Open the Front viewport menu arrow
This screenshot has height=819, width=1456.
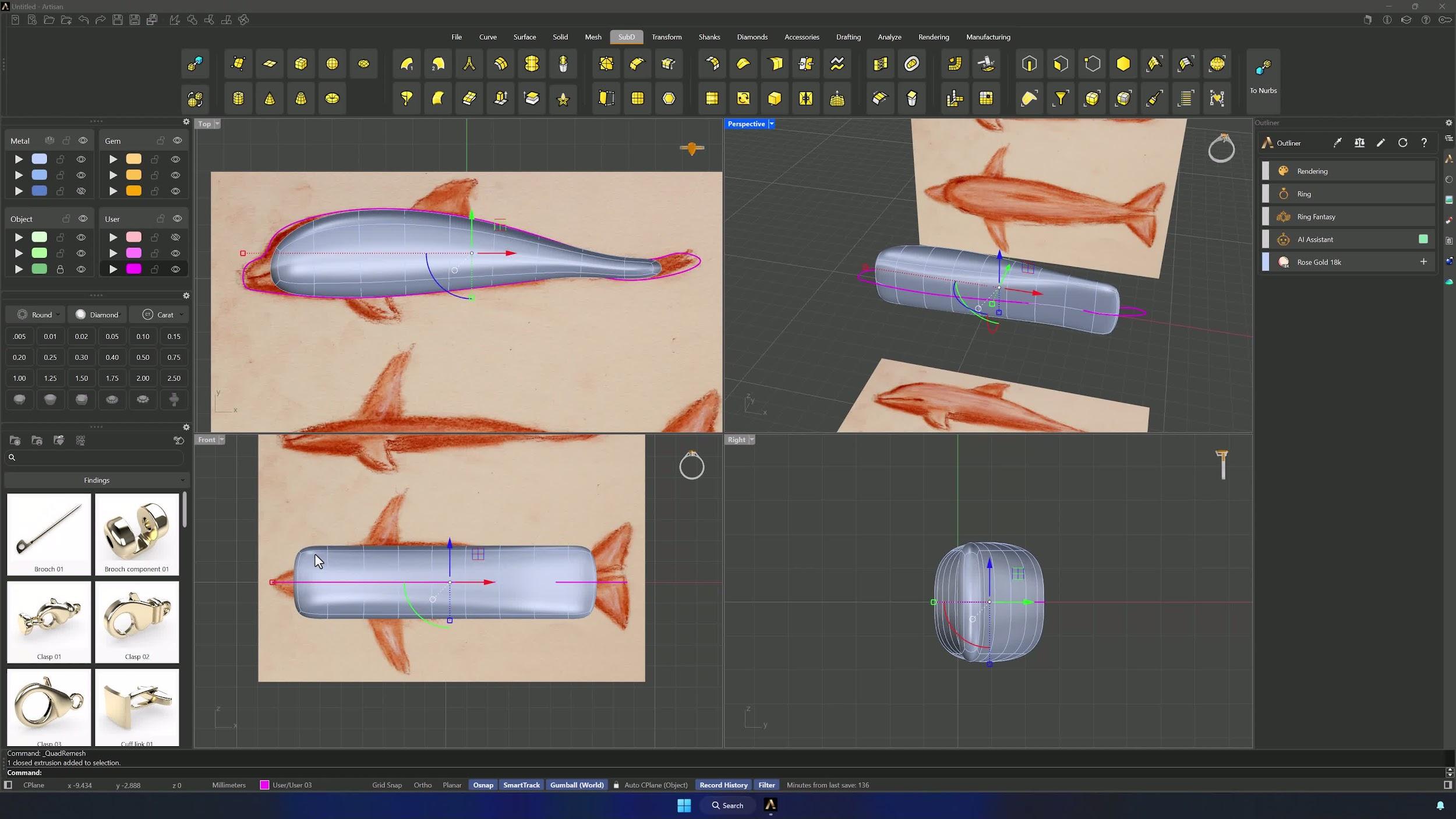[x=222, y=440]
